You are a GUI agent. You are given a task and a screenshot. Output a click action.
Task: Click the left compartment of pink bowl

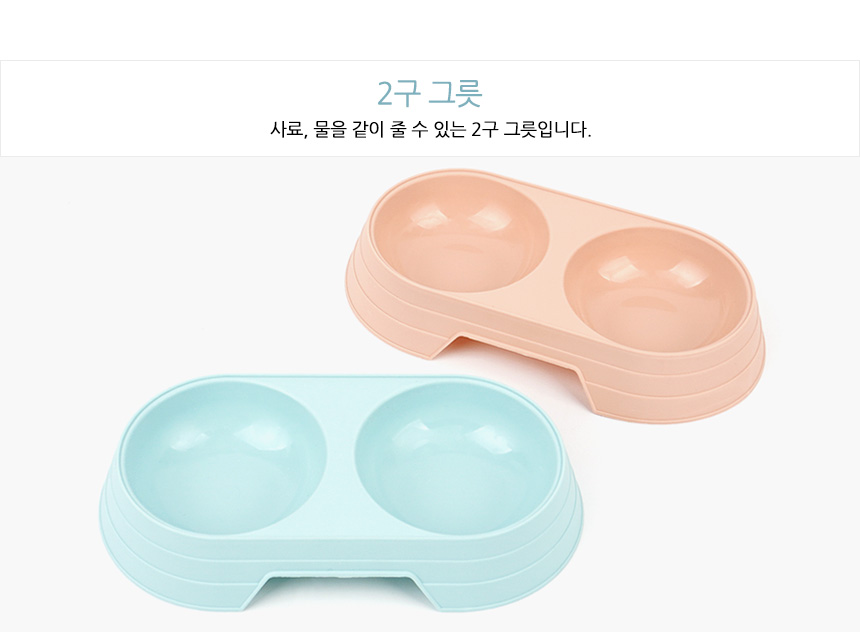pos(459,233)
